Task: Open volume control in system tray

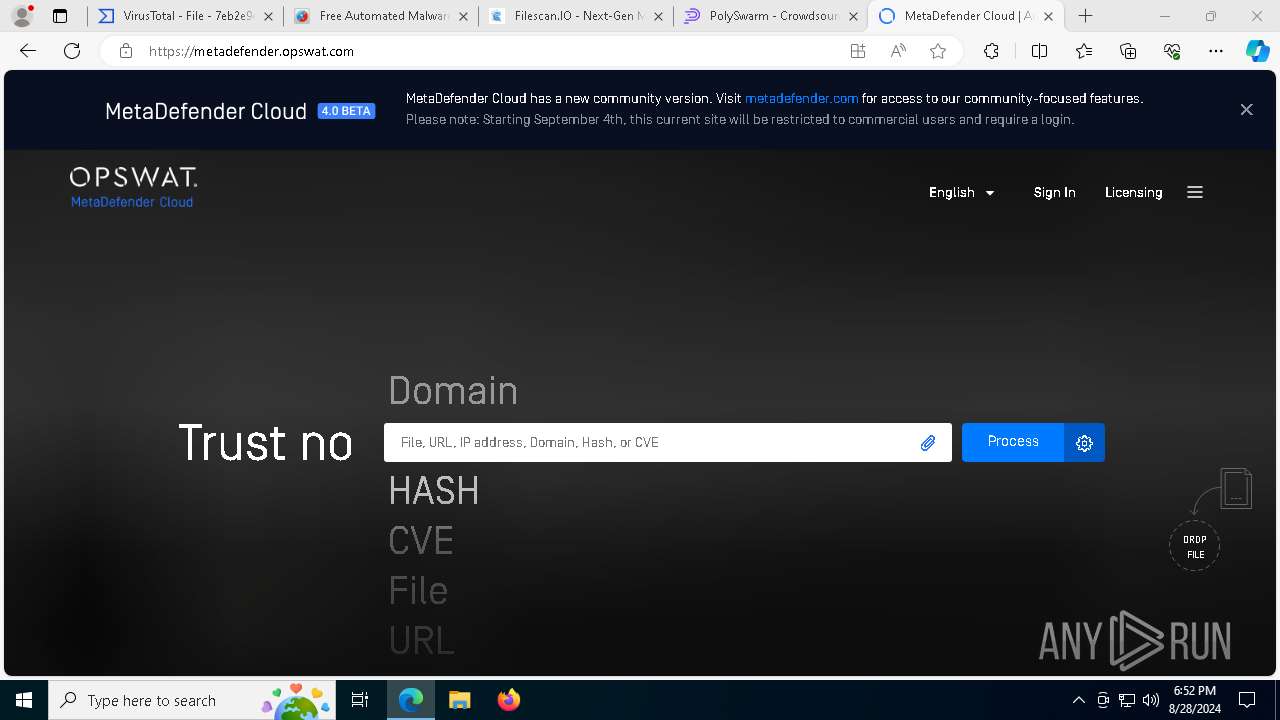Action: click(1151, 700)
